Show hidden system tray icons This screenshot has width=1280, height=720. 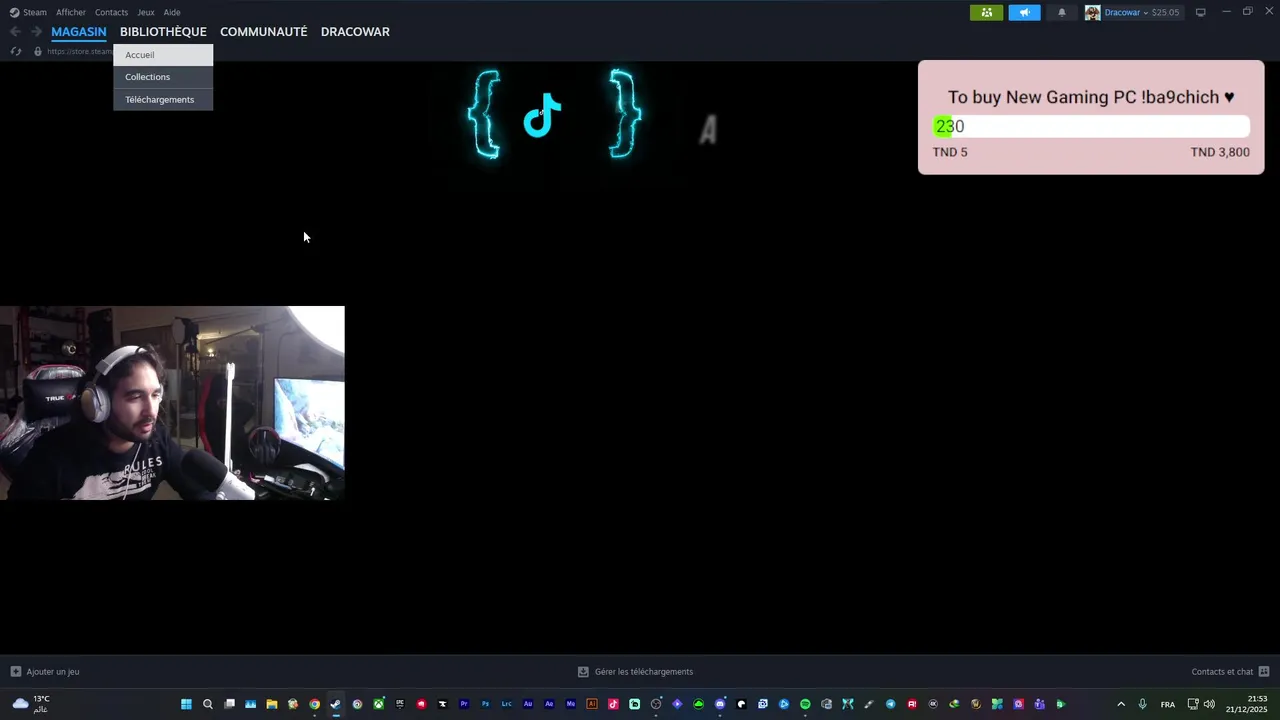pos(1121,704)
